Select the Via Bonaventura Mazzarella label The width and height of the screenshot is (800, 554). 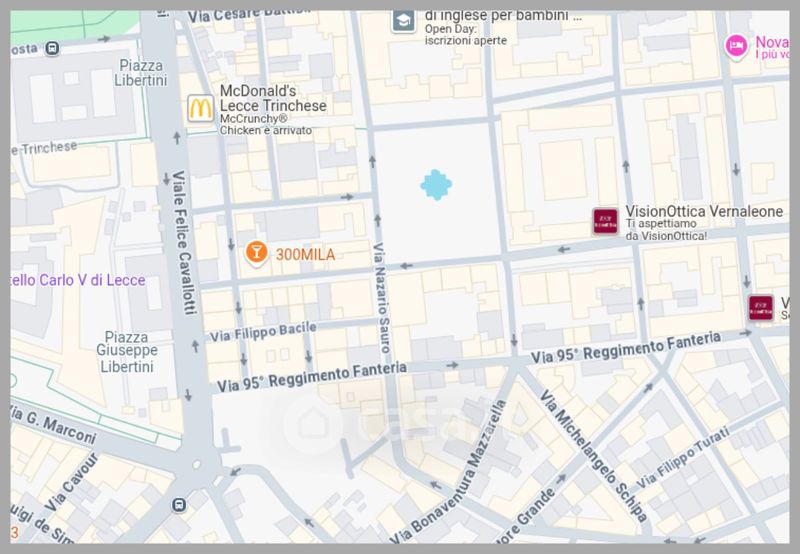449,470
